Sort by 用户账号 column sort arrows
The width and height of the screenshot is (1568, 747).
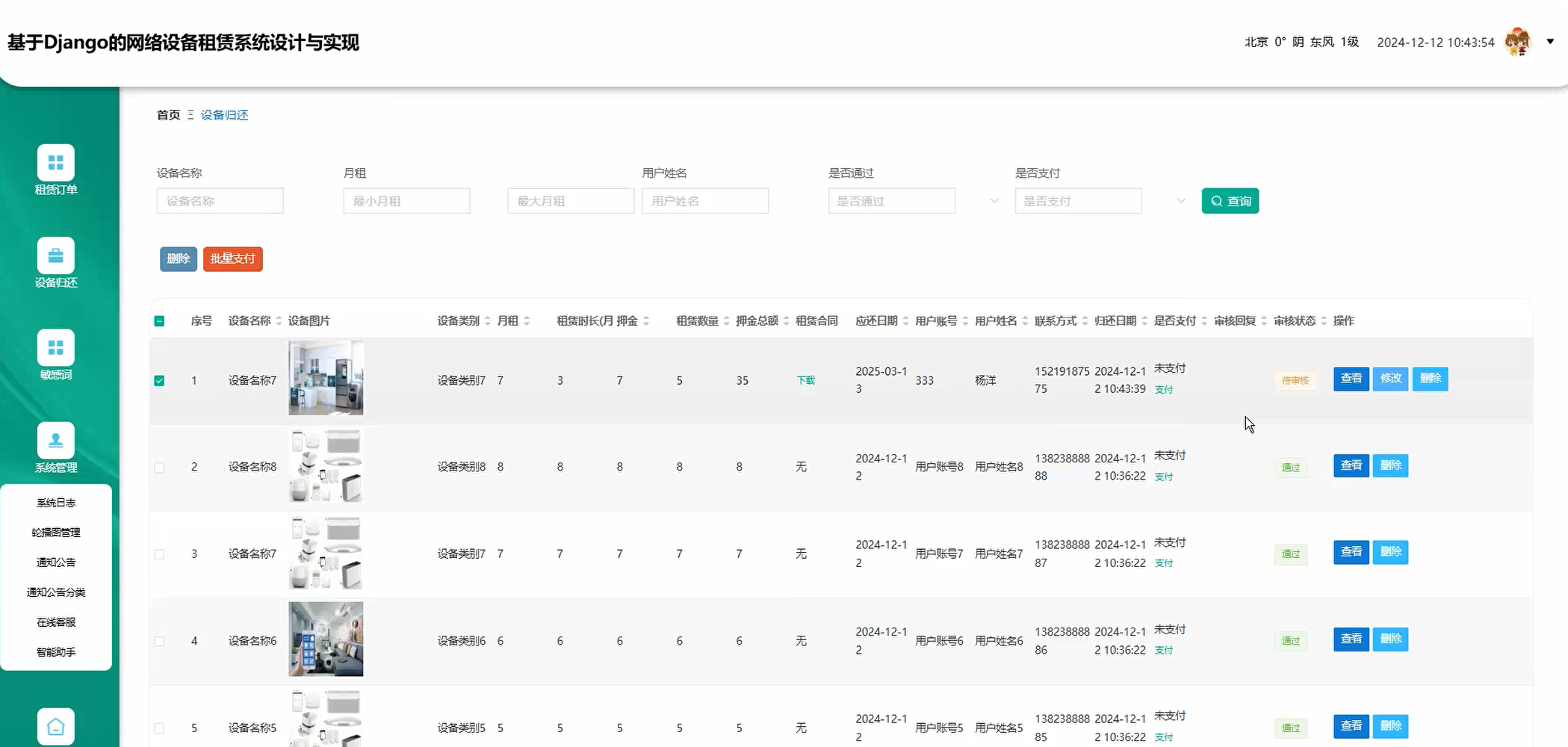tap(965, 321)
